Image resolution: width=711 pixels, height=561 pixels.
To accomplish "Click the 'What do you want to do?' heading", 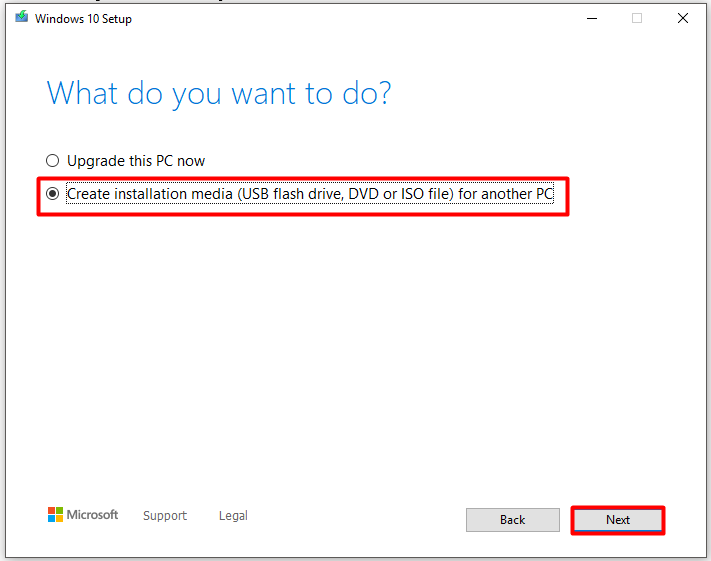I will tap(219, 94).
